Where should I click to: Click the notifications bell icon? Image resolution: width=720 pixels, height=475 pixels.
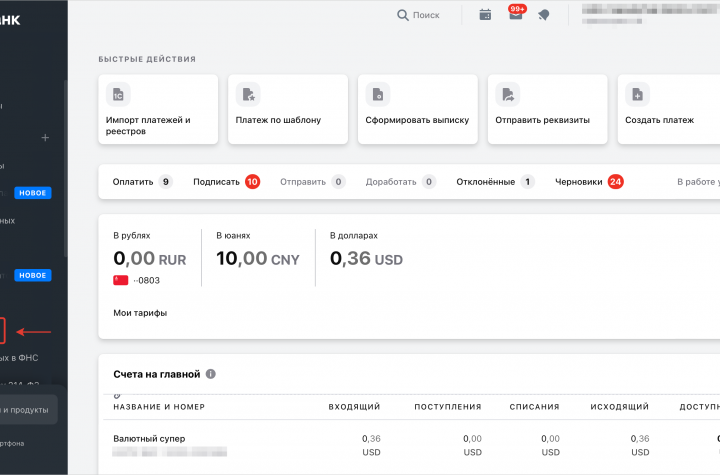coord(543,15)
